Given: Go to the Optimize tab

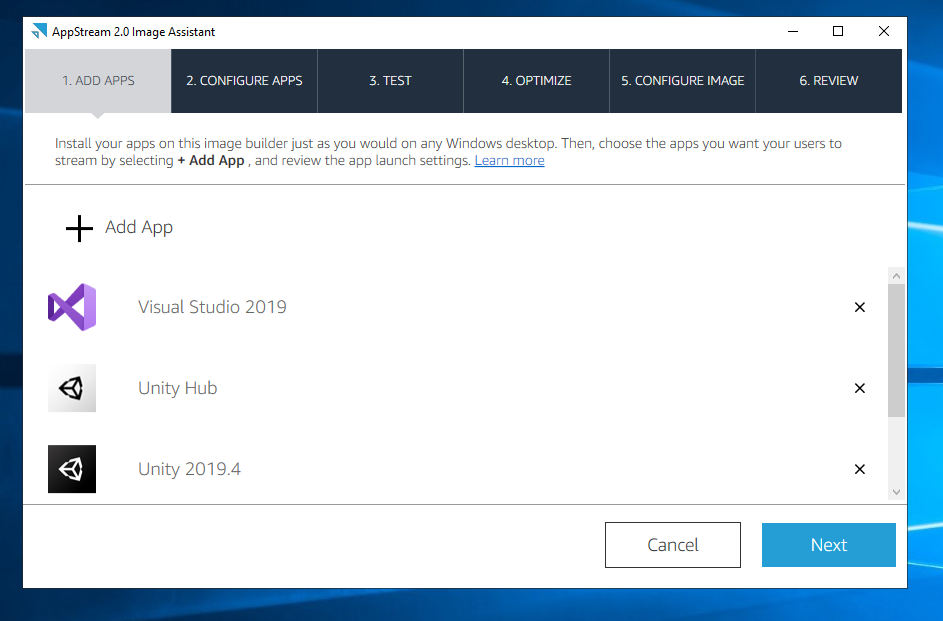Looking at the screenshot, I should click(536, 81).
